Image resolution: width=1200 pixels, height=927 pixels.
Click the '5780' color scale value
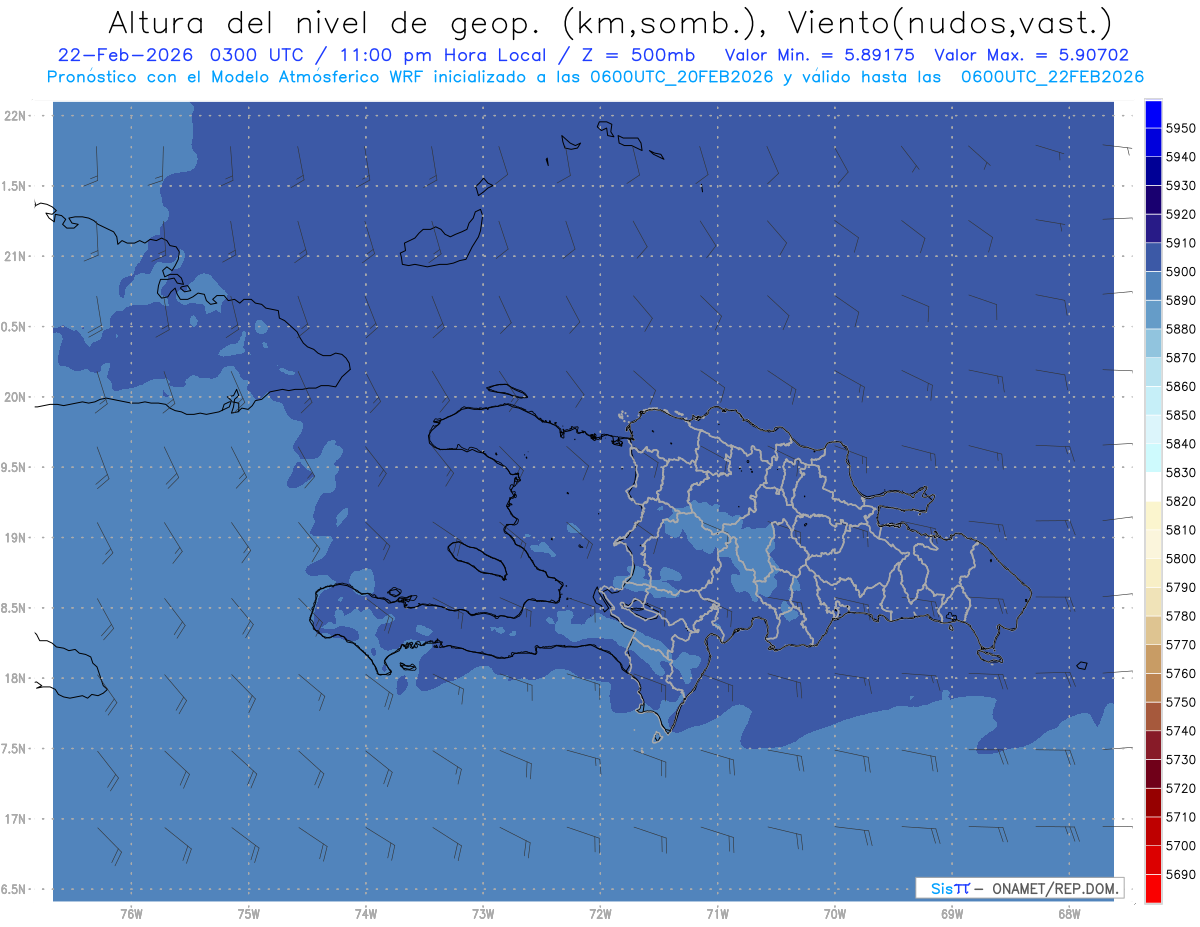[x=1180, y=616]
